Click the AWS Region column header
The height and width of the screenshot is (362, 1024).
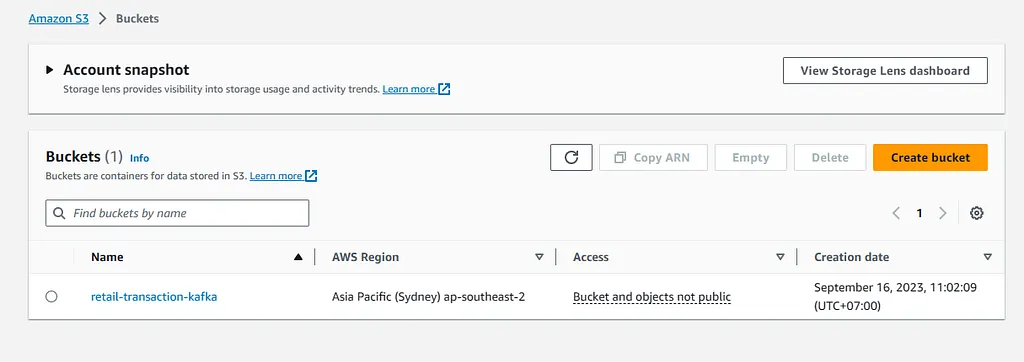coord(365,257)
